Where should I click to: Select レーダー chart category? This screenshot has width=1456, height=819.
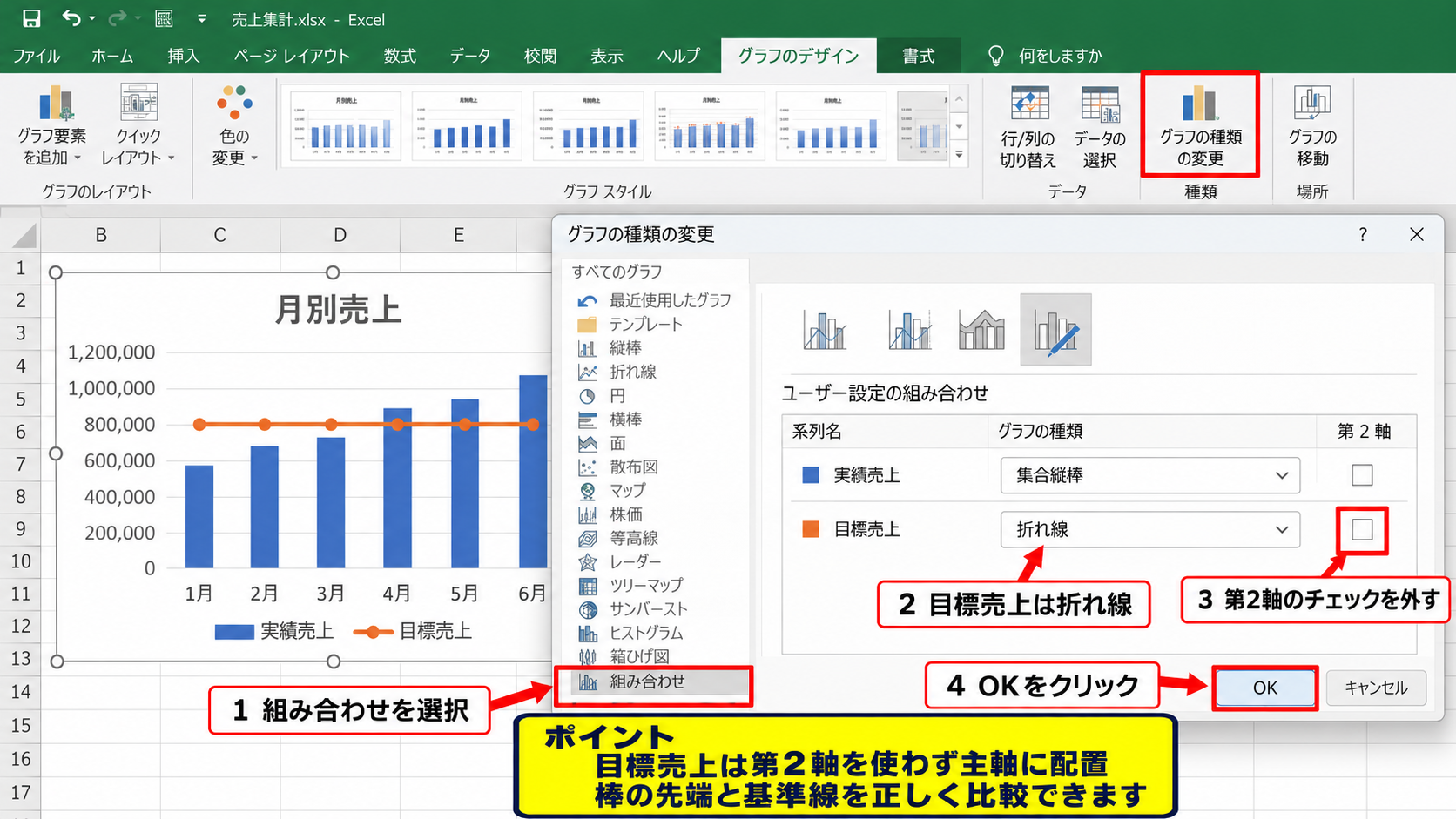[619, 561]
